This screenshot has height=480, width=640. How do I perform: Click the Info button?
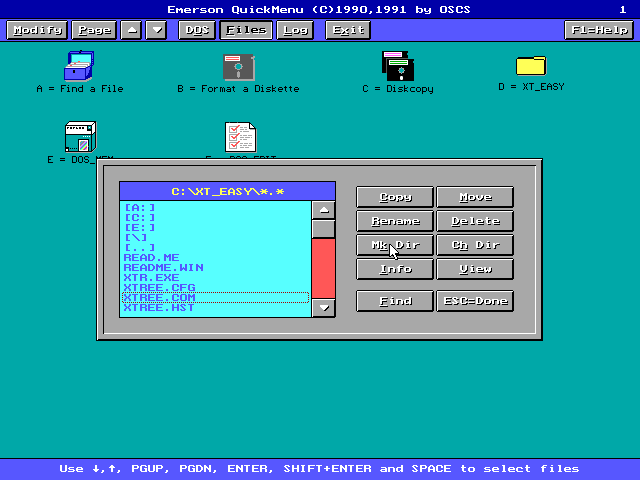click(x=395, y=269)
